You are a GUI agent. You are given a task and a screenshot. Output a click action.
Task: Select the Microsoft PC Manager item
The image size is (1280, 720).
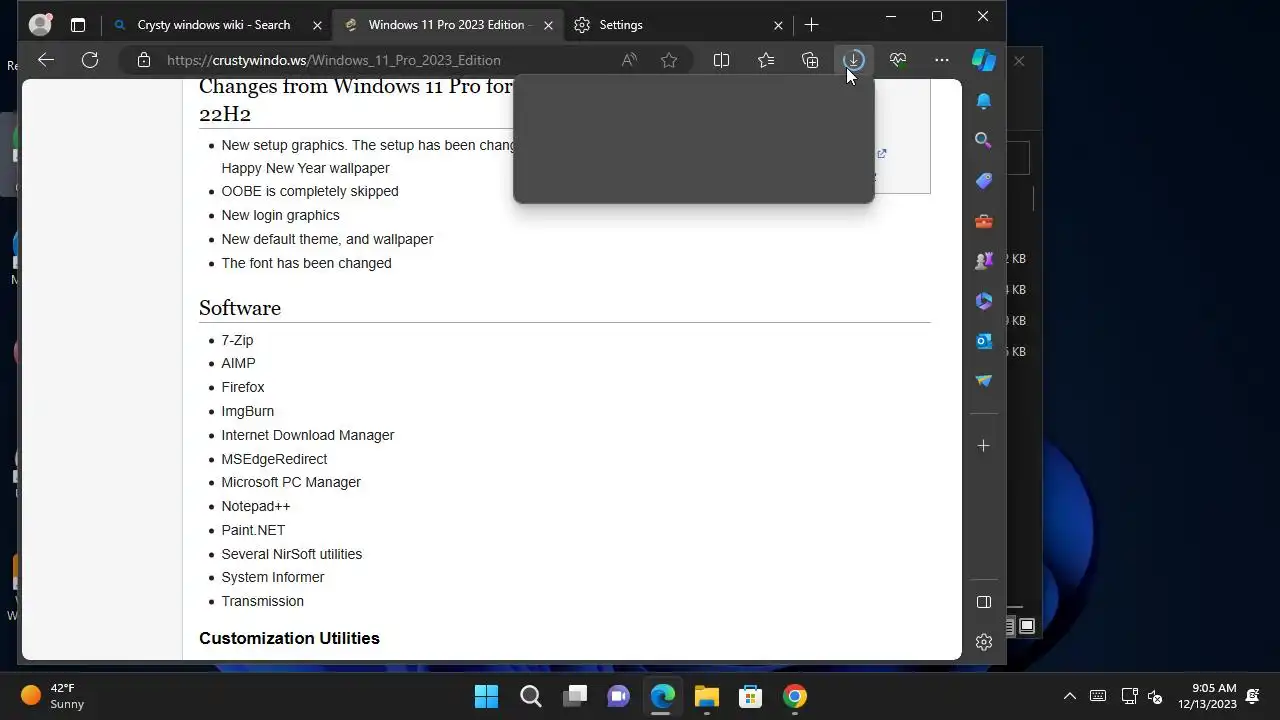(291, 482)
